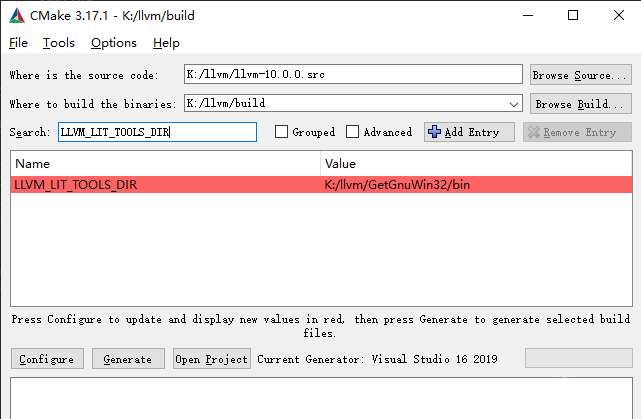
Task: Click the 'Current Generator: Visual Studio 16 2019' text
Action: [x=377, y=359]
